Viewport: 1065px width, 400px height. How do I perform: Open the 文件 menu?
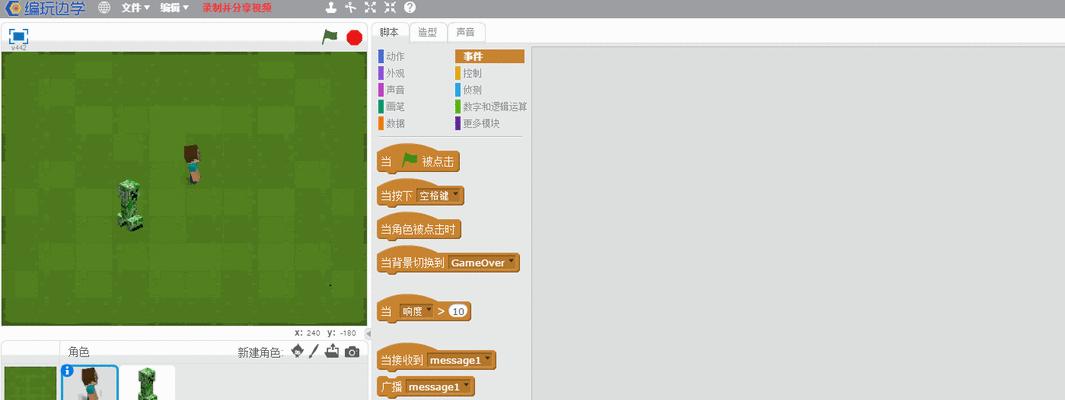pyautogui.click(x=136, y=8)
